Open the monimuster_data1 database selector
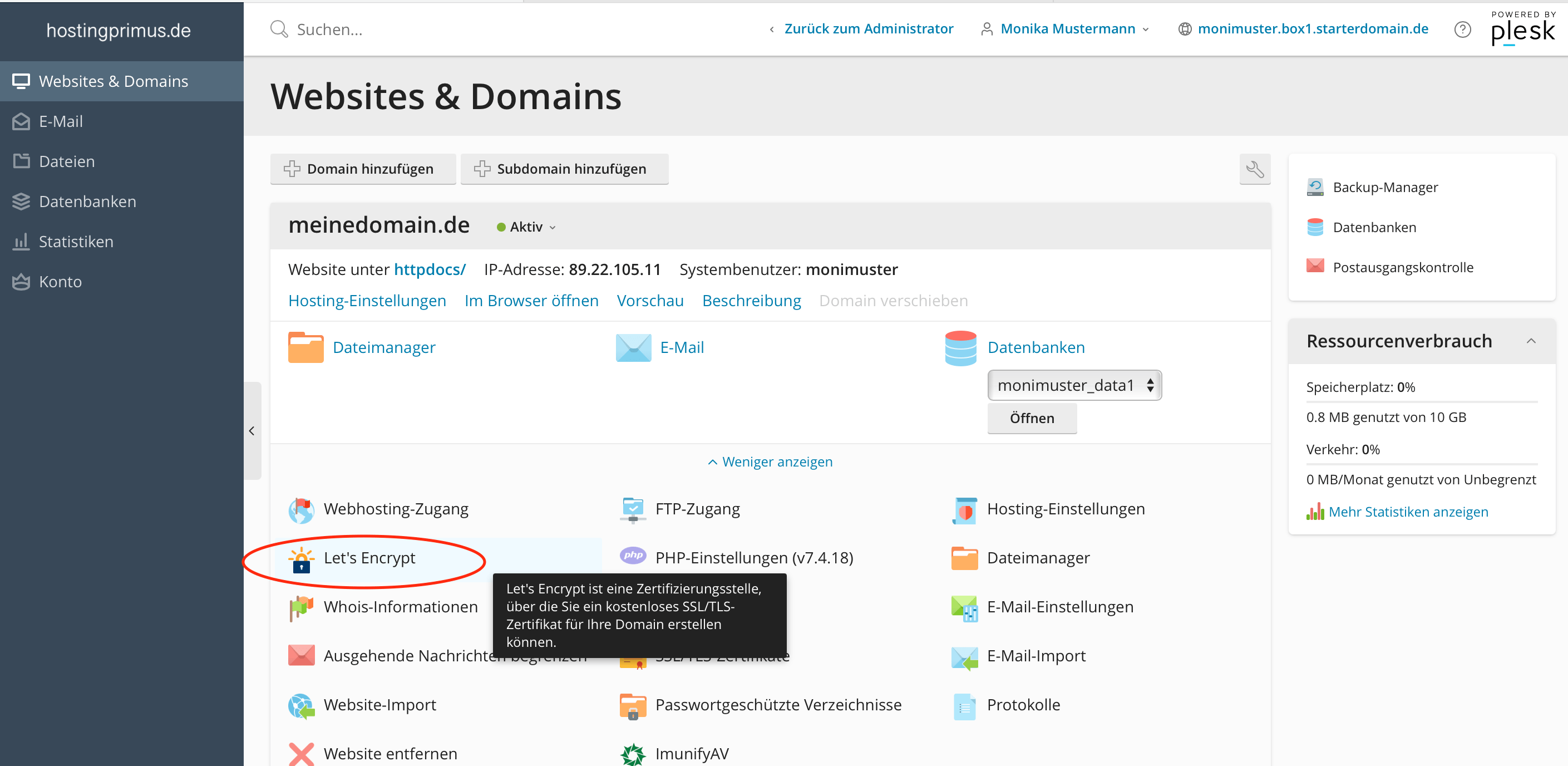 pos(1074,385)
